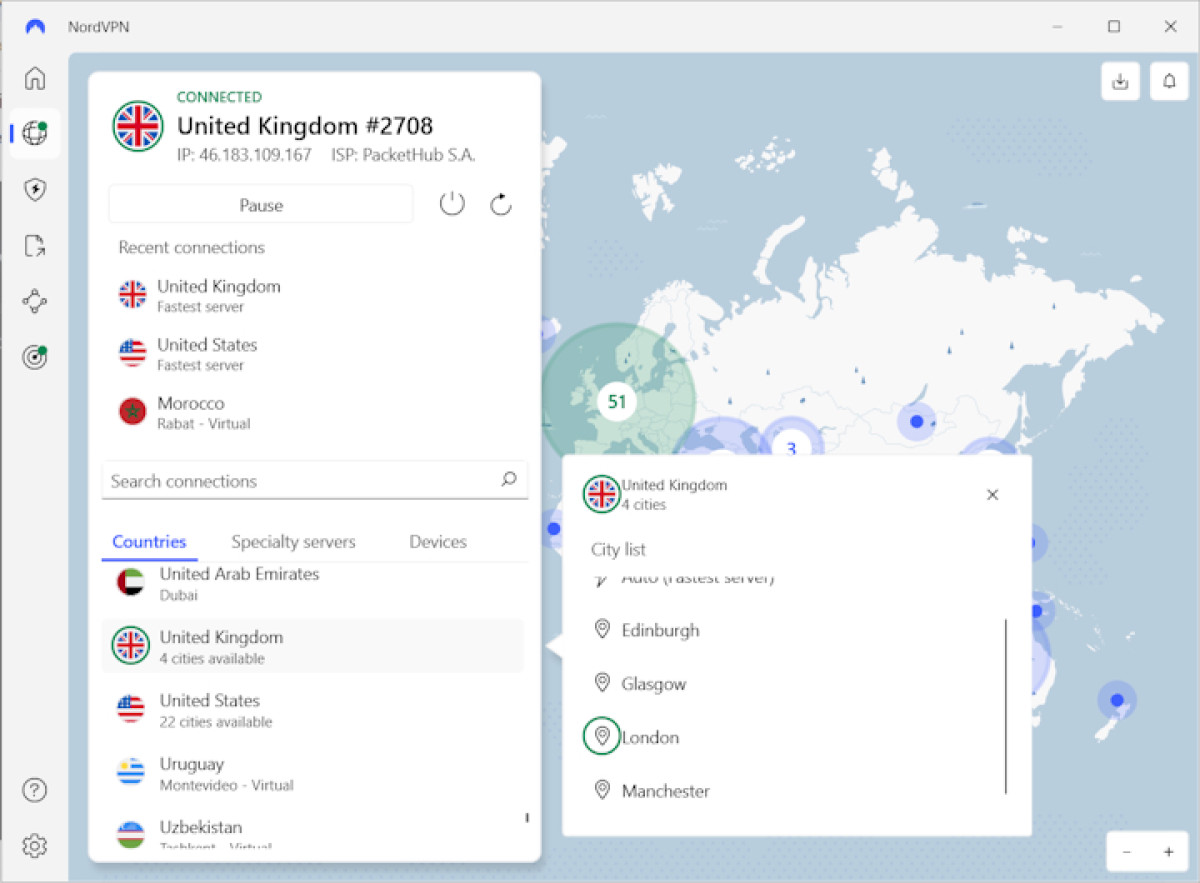Switch to the Countries tab
This screenshot has height=883, width=1200.
(x=149, y=542)
